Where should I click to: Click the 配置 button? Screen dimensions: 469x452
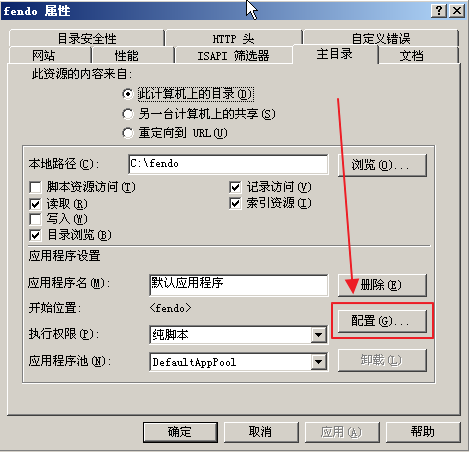[382, 321]
